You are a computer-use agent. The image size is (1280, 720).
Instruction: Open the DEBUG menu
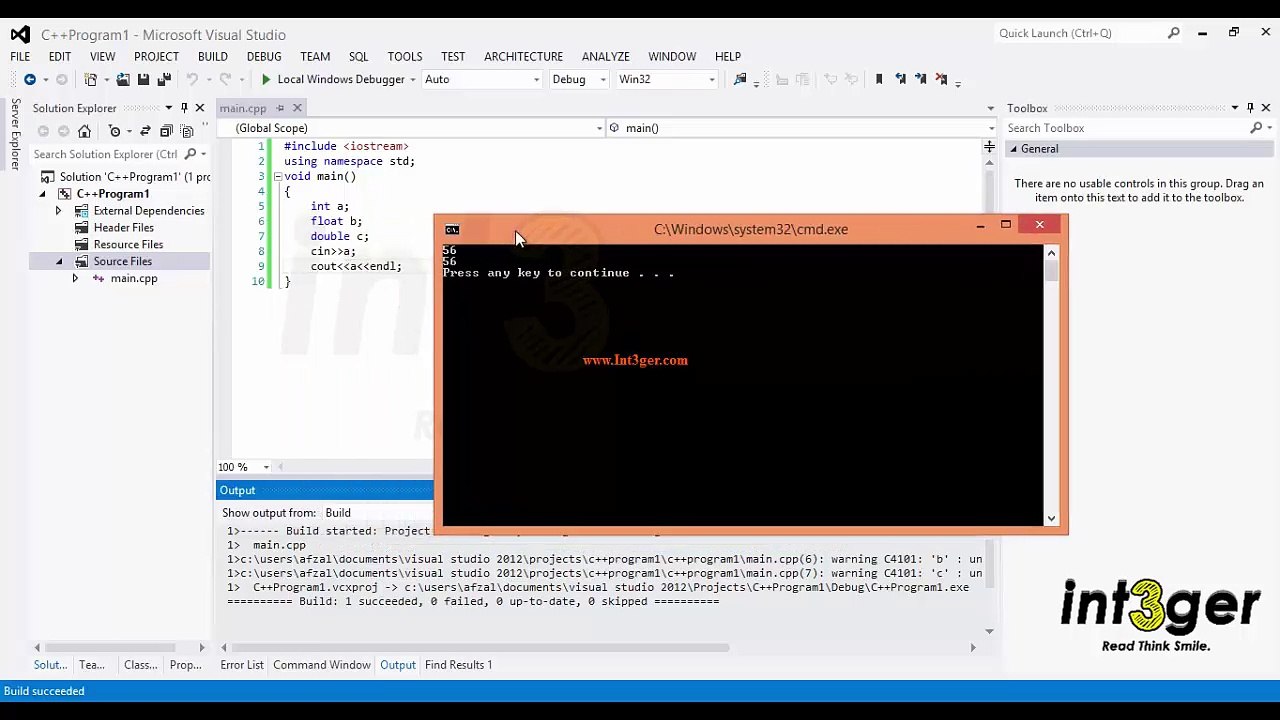tap(264, 57)
